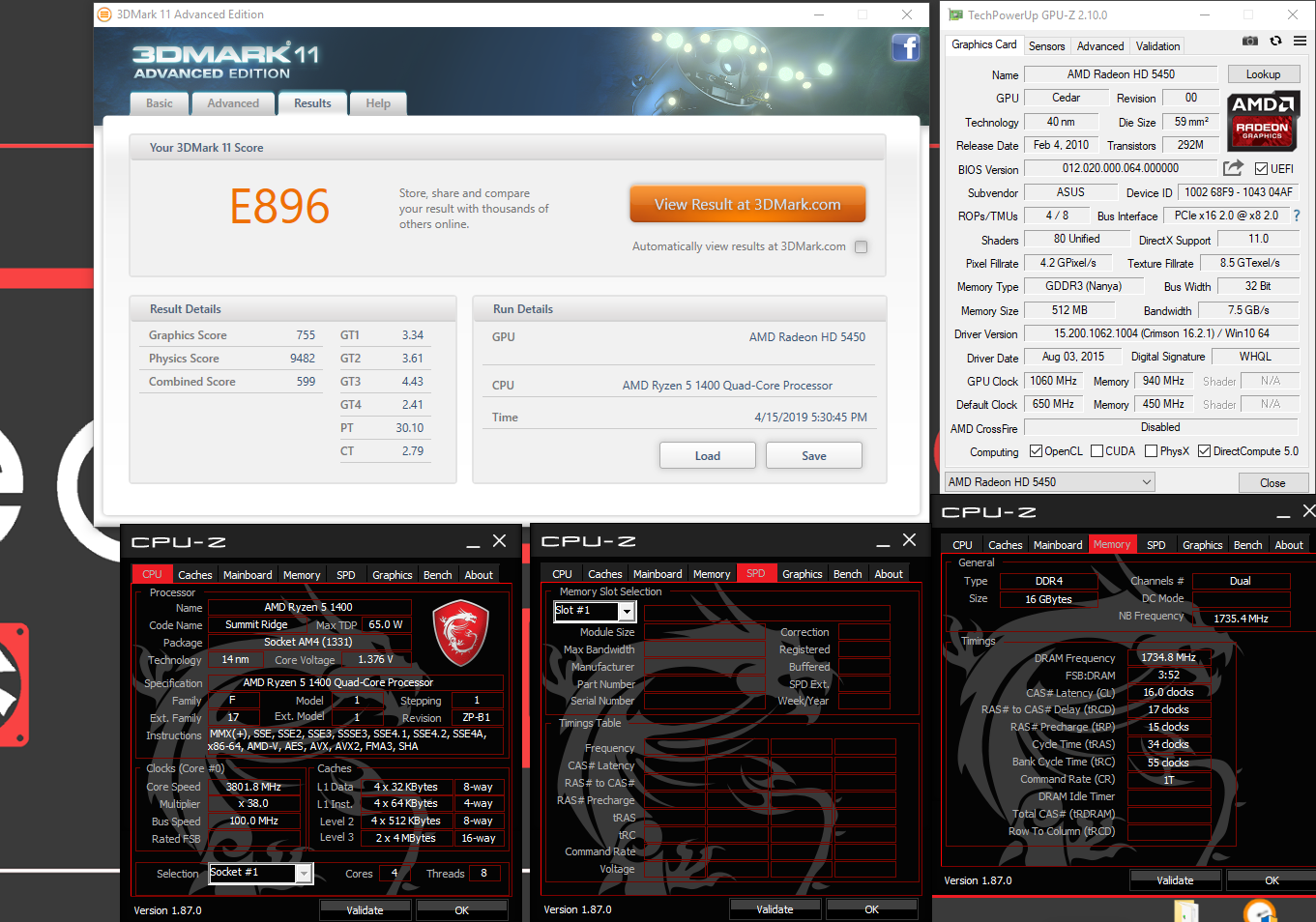Click View Result at 3DMark.com button
Image resolution: width=1316 pixels, height=922 pixels.
click(x=747, y=205)
